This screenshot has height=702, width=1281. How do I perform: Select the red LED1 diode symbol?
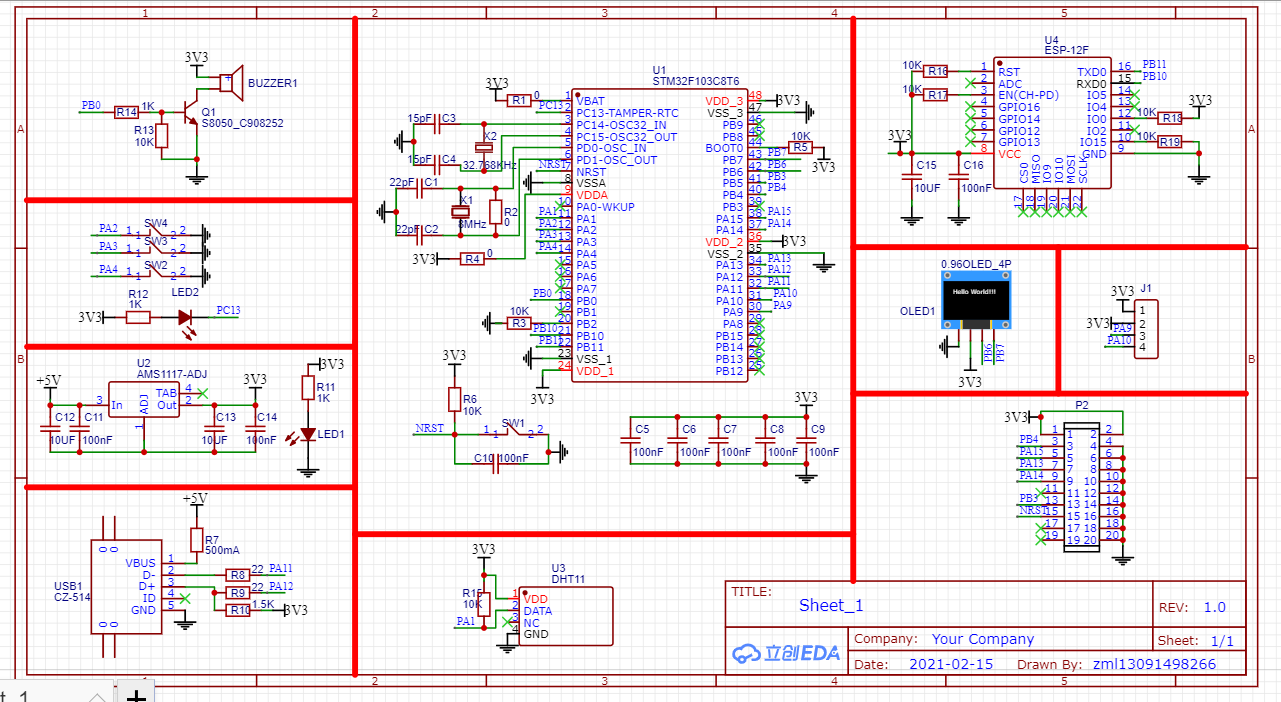pyautogui.click(x=308, y=435)
